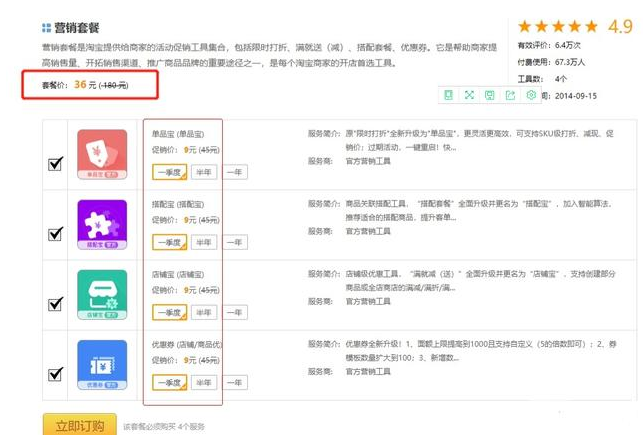The height and width of the screenshot is (445, 643).
Task: Click the package price 36 元
Action: point(85,85)
